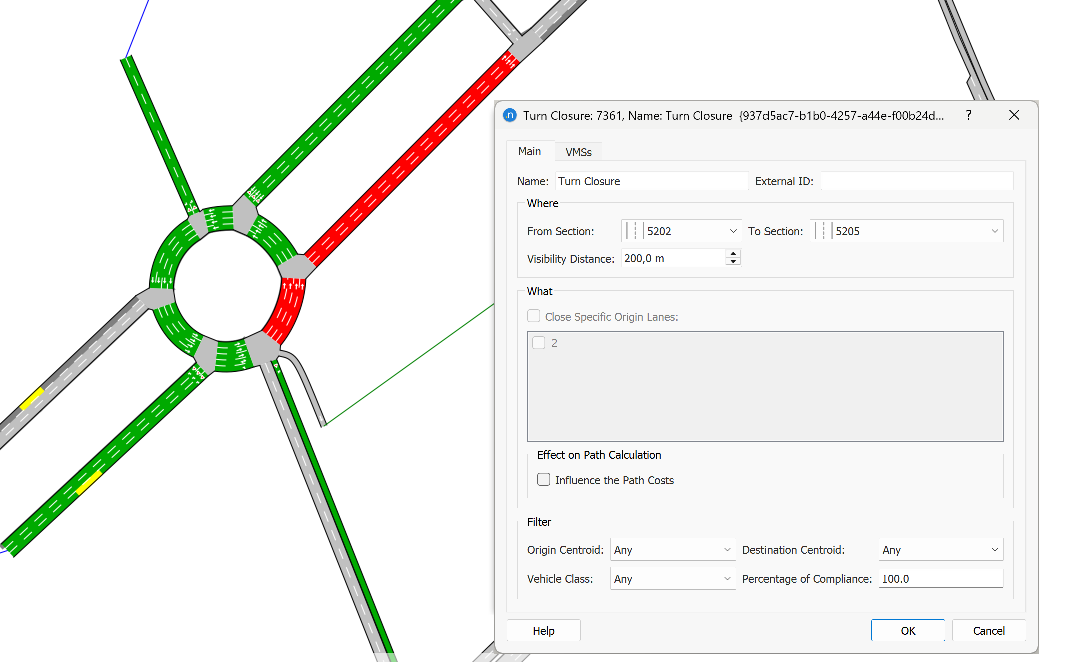Click the Aimsun logo in the dialog title bar

pyautogui.click(x=510, y=115)
